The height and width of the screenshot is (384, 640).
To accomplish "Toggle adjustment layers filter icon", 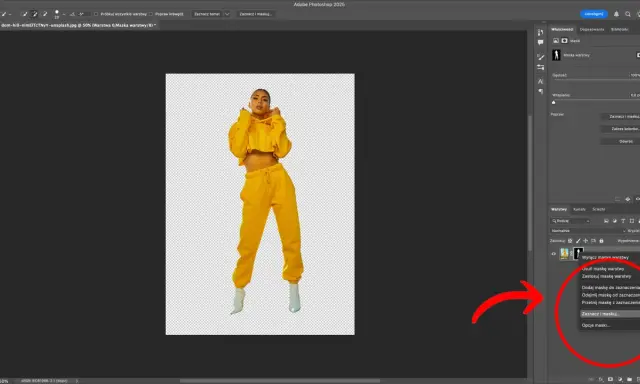I will pos(615,221).
